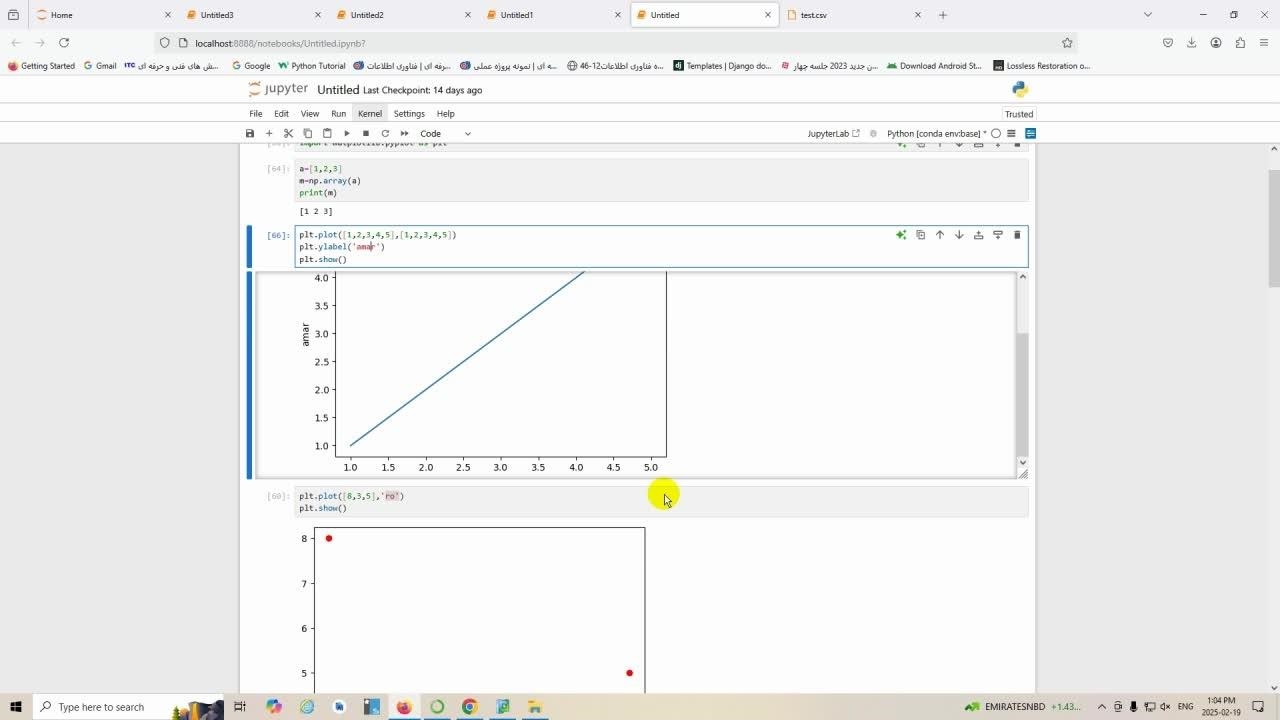The width and height of the screenshot is (1280, 720).
Task: Open the Python (conda env:base) kernel selector
Action: (x=935, y=134)
